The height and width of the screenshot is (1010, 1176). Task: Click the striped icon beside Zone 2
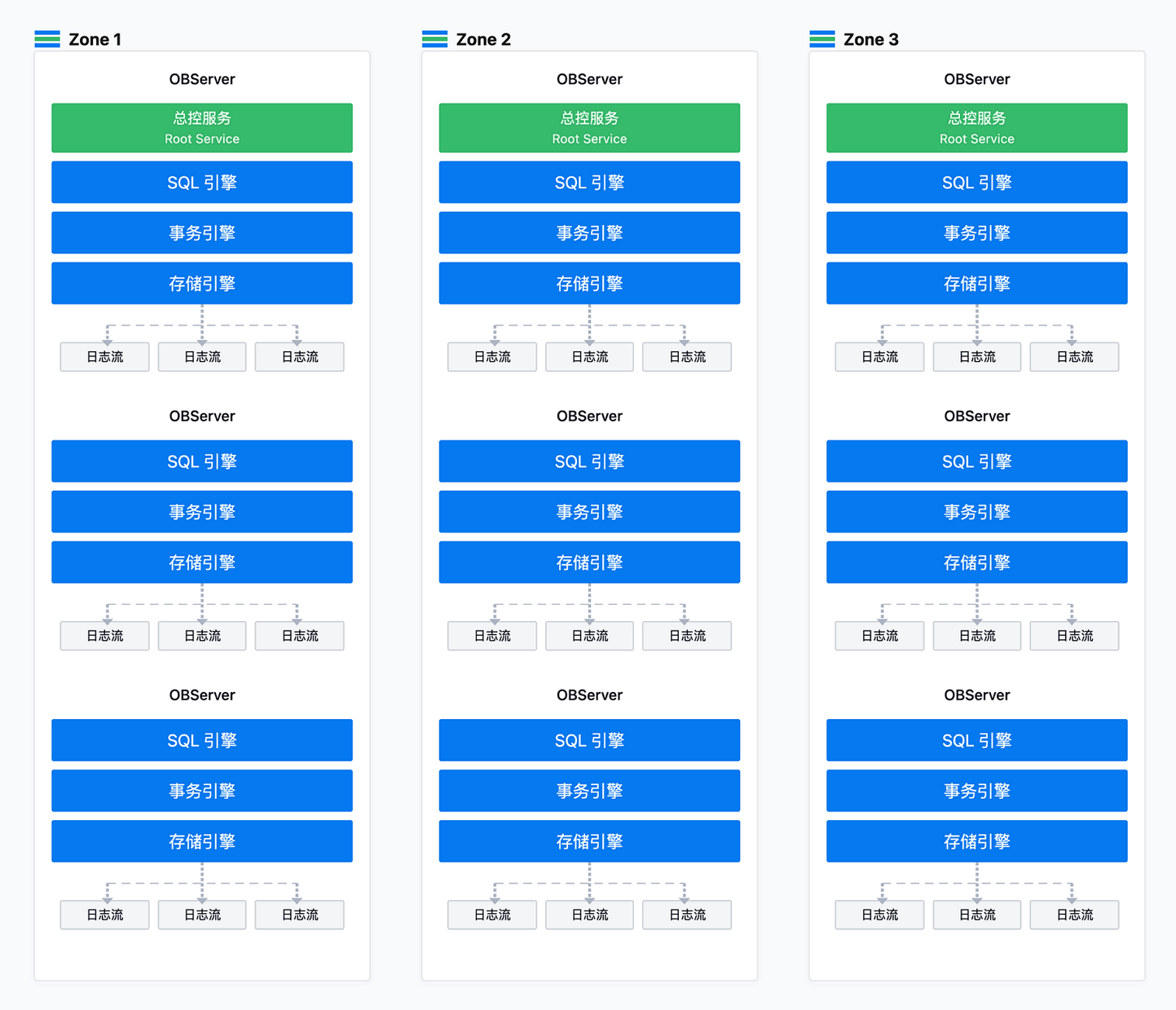click(x=434, y=39)
